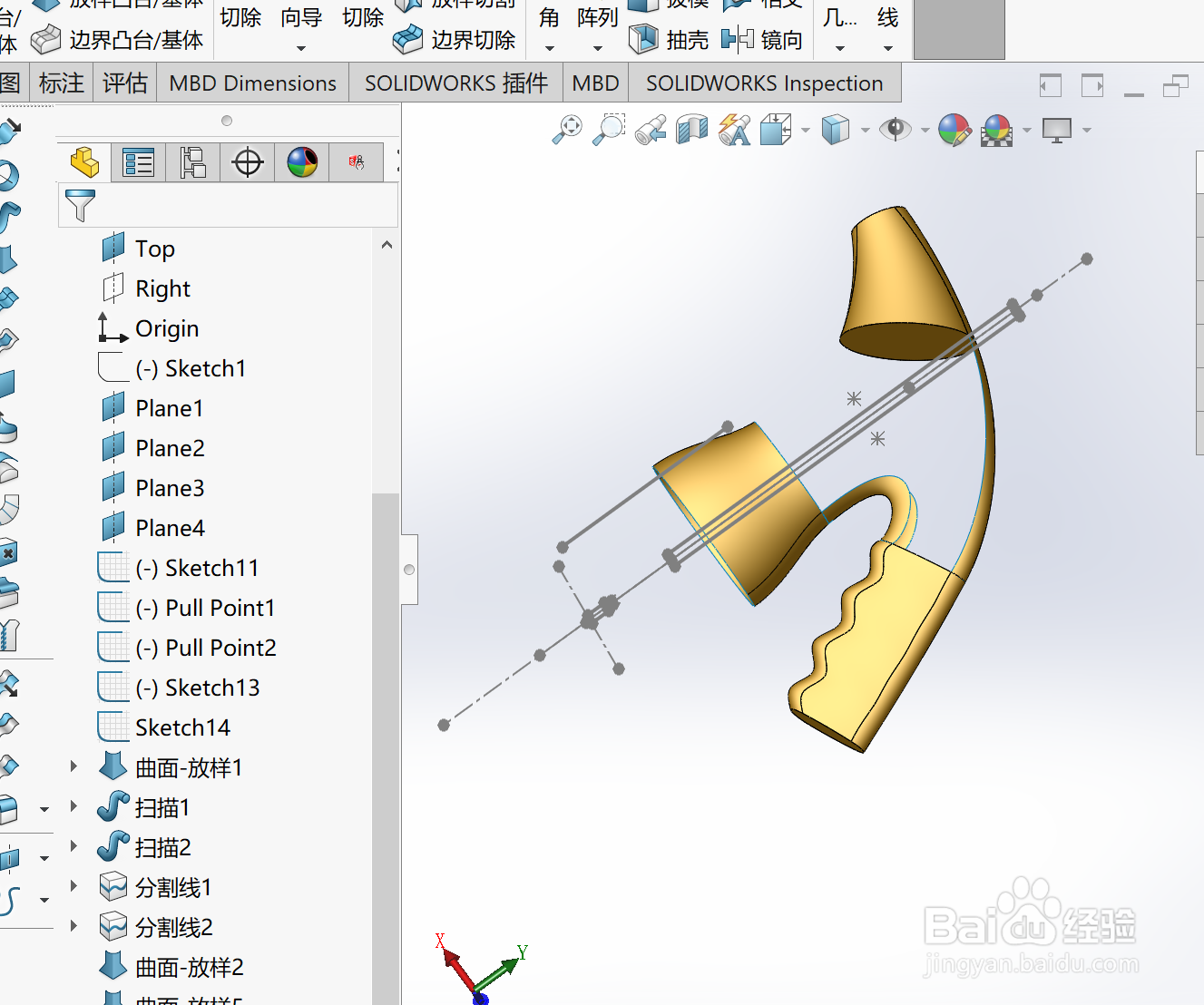Open Apply Scene dropdown arrow
This screenshot has height=1005, width=1204.
(1027, 131)
